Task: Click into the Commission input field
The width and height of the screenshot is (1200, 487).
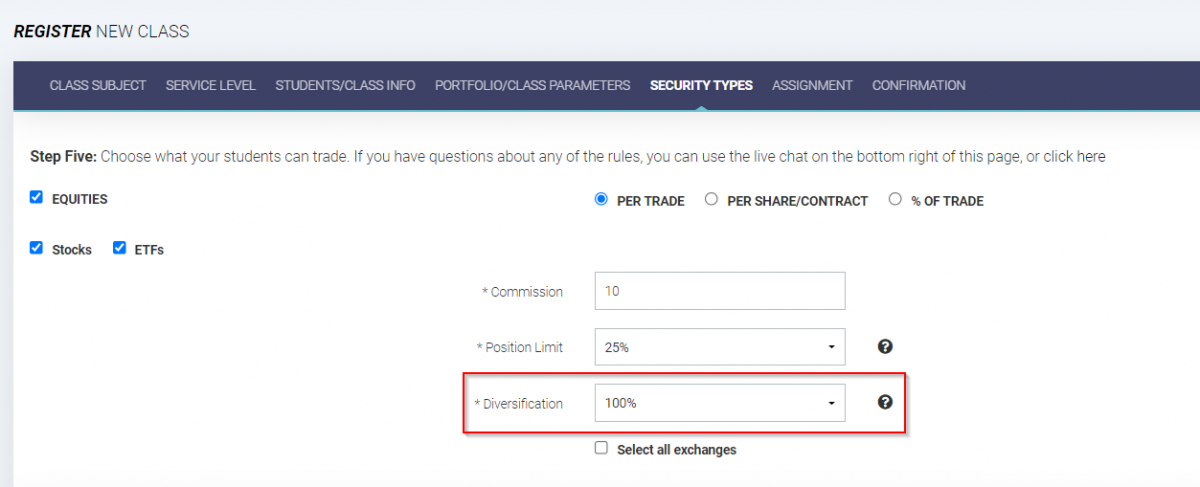Action: tap(720, 291)
